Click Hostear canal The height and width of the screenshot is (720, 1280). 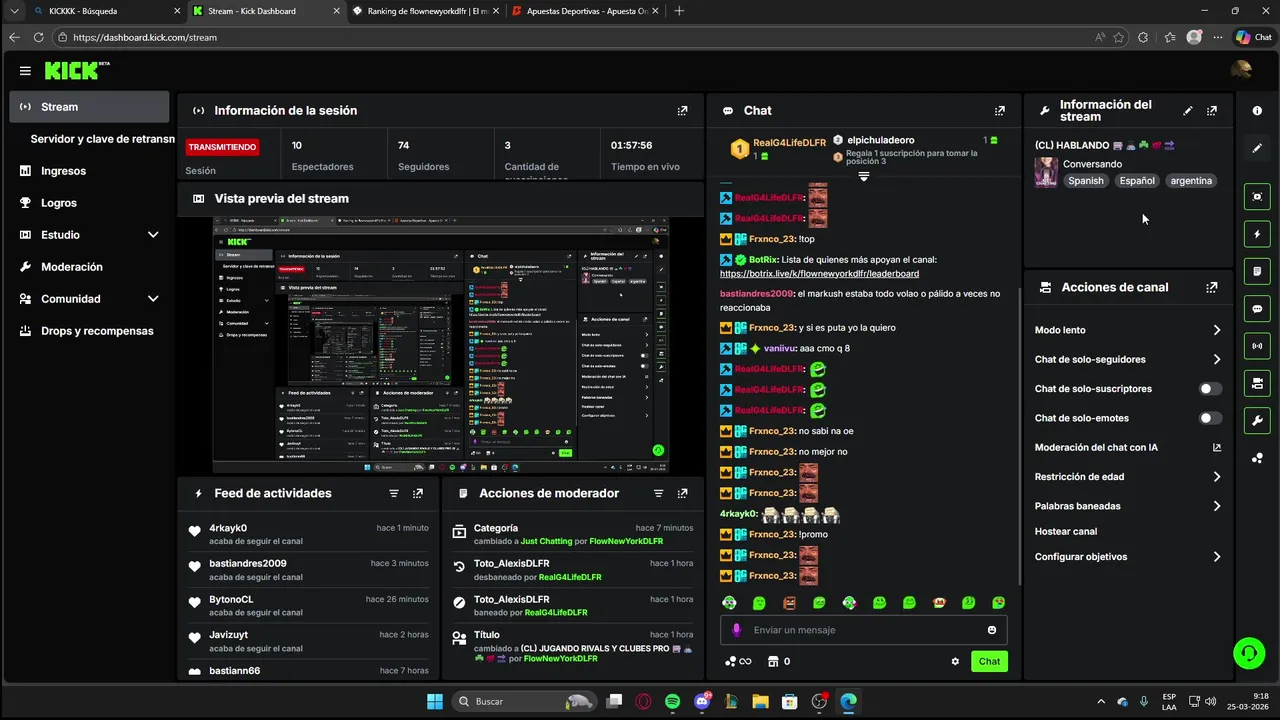tap(1066, 532)
